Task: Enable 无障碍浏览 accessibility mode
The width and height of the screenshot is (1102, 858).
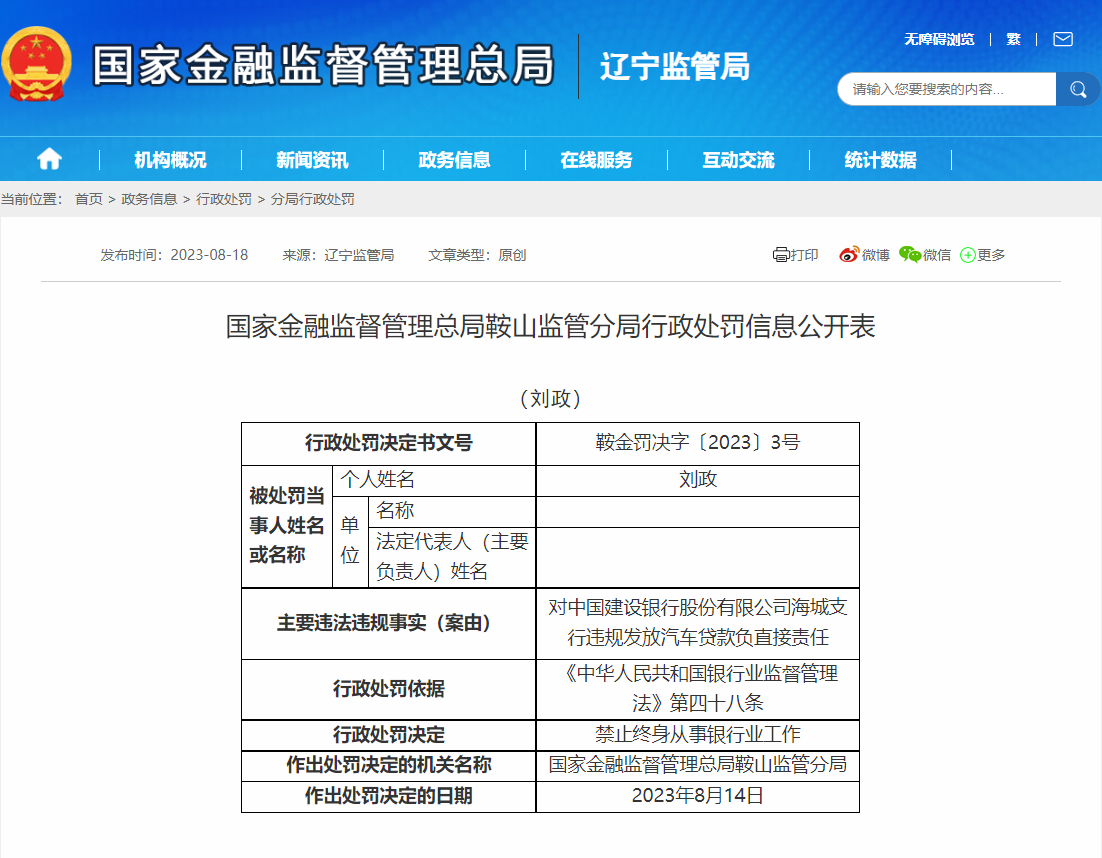Action: pyautogui.click(x=939, y=39)
